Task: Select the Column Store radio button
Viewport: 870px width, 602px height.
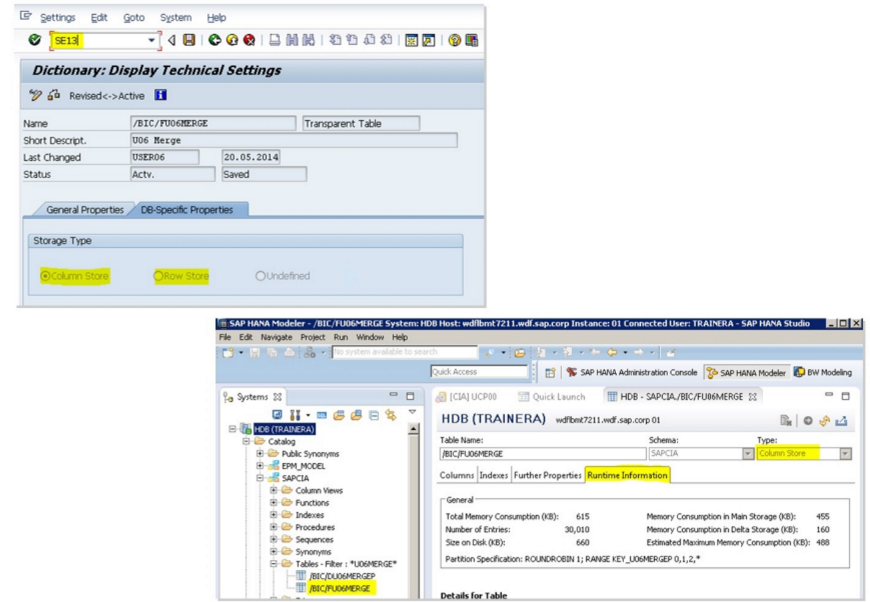Action: pyautogui.click(x=45, y=276)
